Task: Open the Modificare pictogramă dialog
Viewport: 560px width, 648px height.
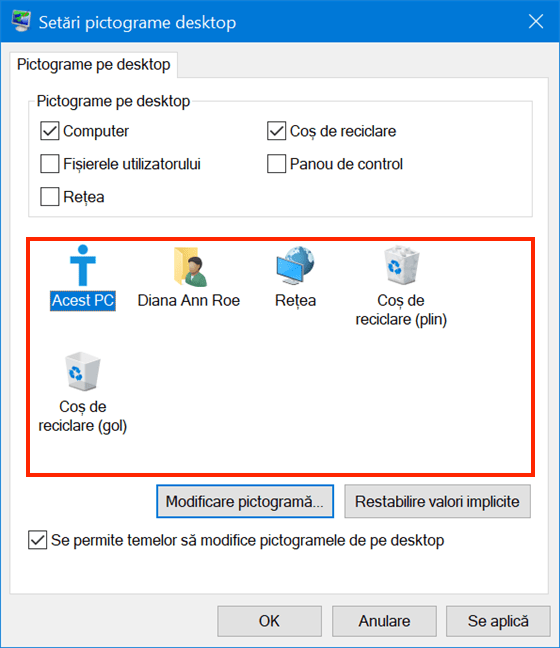Action: pos(245,501)
